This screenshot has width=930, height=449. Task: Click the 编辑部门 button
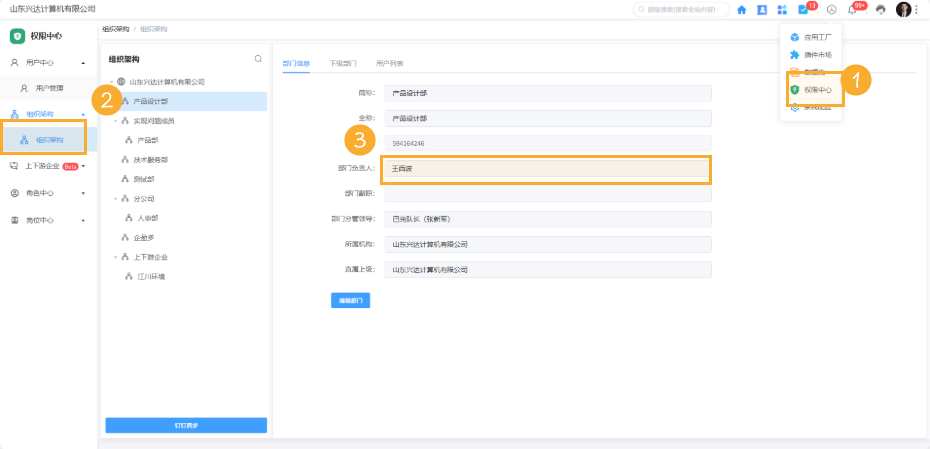click(350, 300)
